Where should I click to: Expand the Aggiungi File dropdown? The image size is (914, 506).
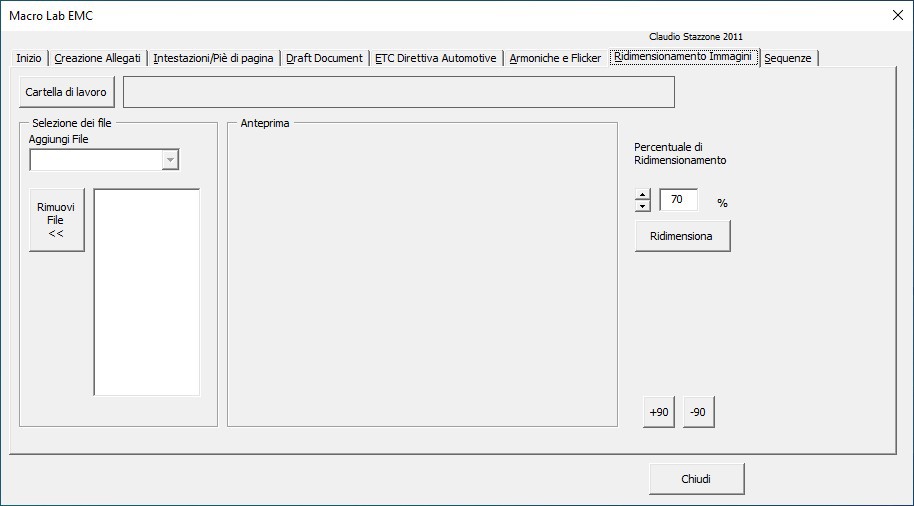click(x=170, y=160)
